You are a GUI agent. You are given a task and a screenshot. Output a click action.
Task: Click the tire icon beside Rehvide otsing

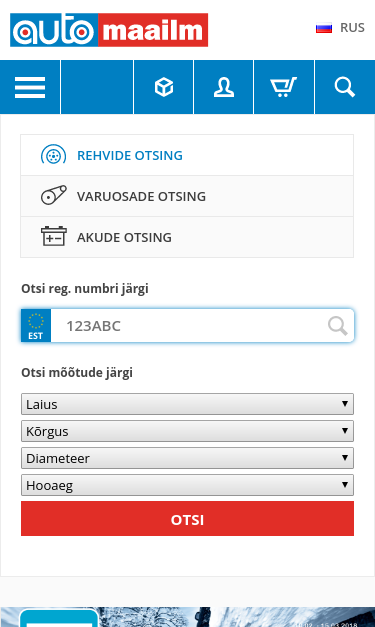coord(54,155)
